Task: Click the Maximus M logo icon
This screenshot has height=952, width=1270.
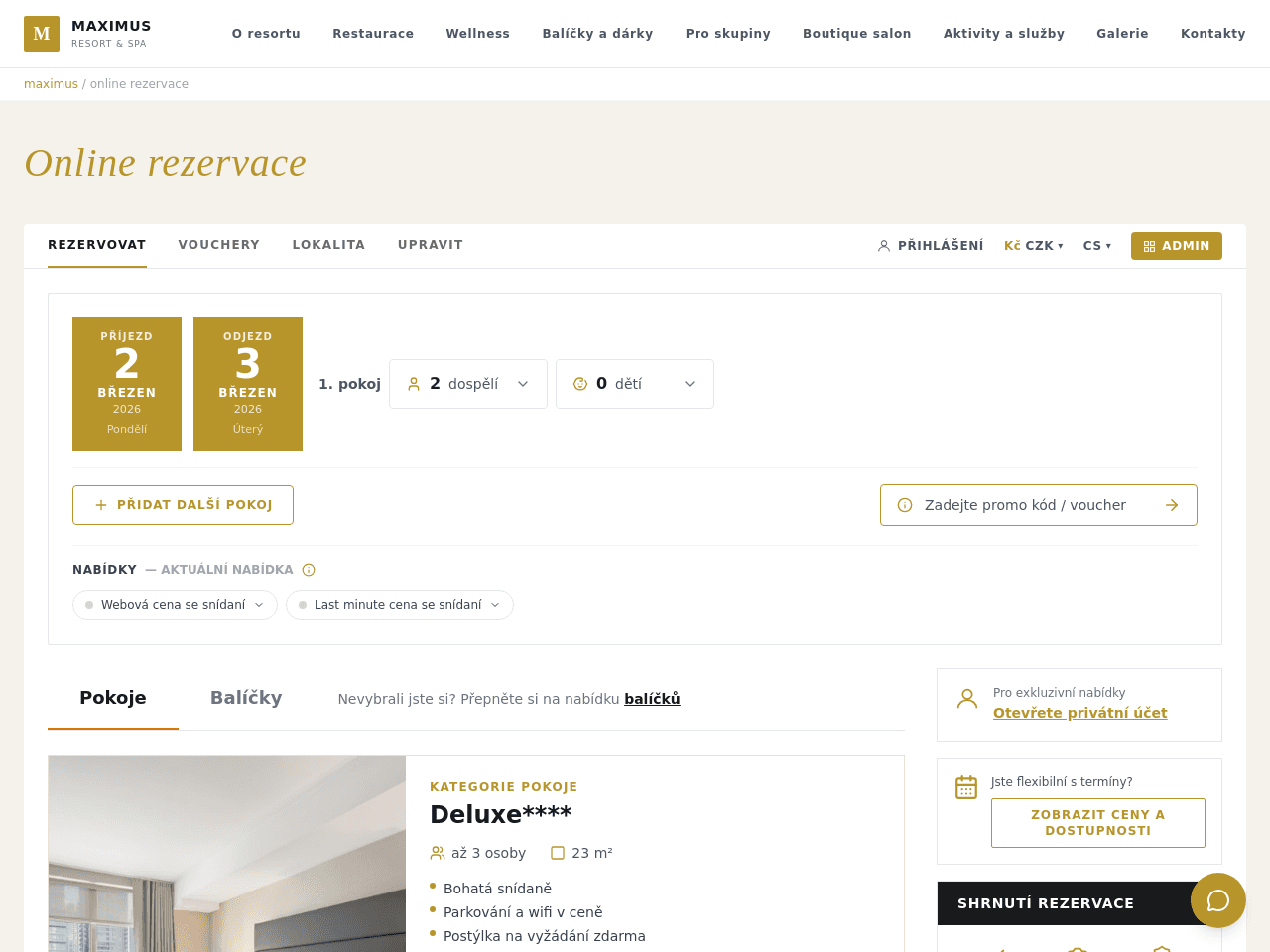Action: [x=42, y=34]
